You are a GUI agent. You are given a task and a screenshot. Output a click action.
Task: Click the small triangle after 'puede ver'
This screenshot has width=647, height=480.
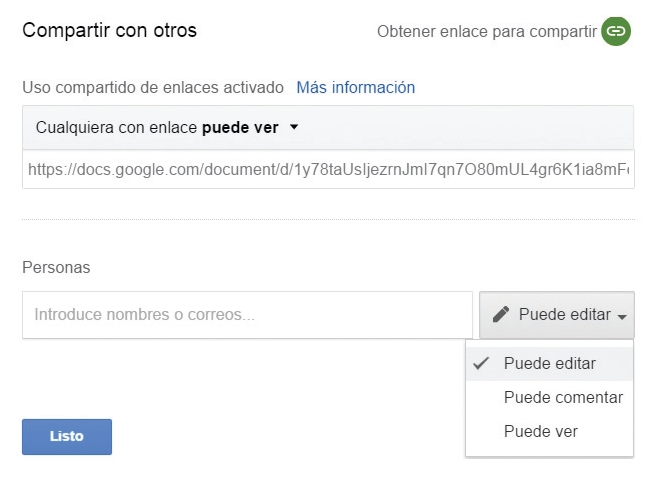click(294, 127)
